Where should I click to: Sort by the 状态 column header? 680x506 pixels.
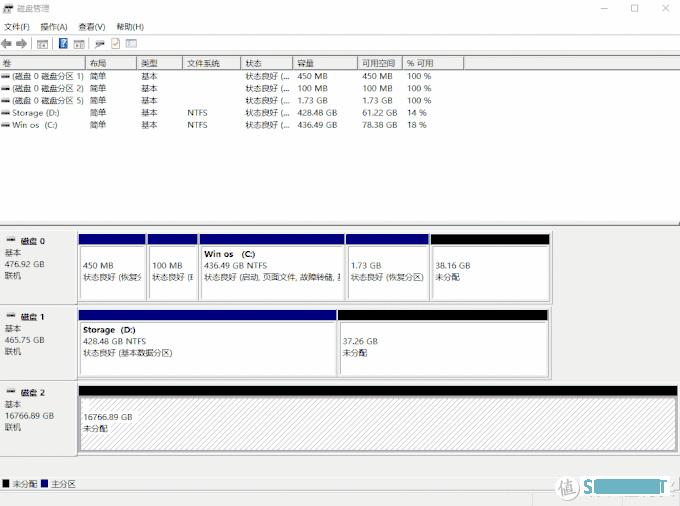point(267,63)
